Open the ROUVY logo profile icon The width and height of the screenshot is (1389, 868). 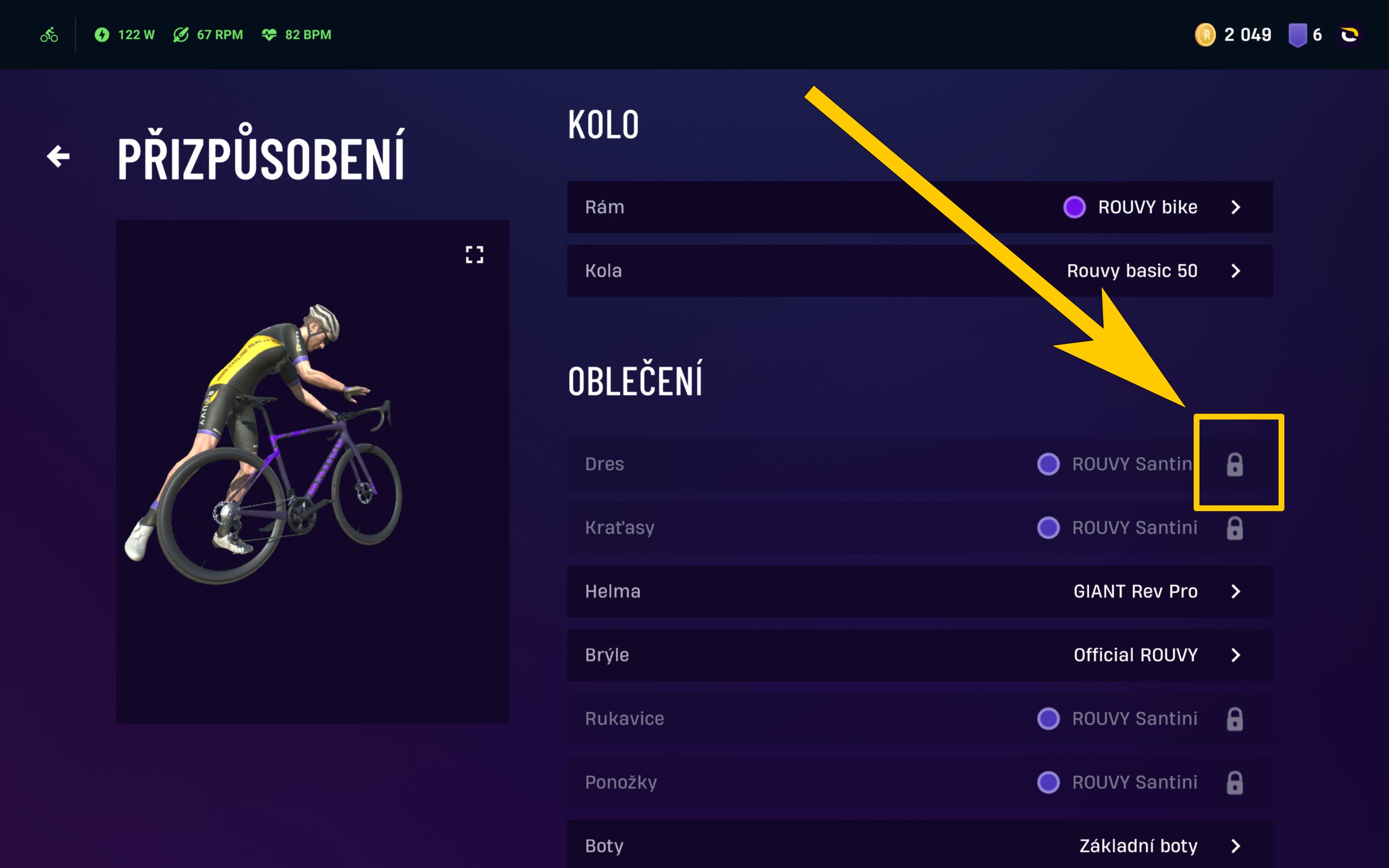click(x=1349, y=35)
